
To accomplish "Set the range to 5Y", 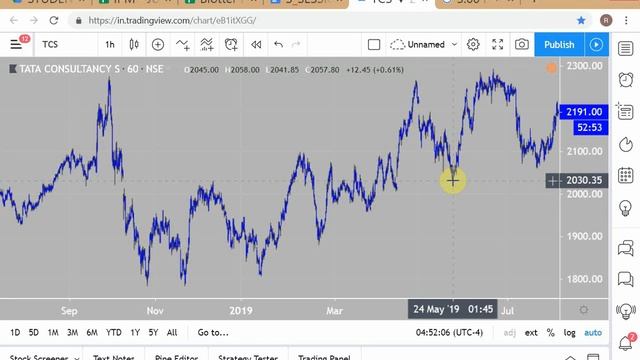I will tap(153, 333).
